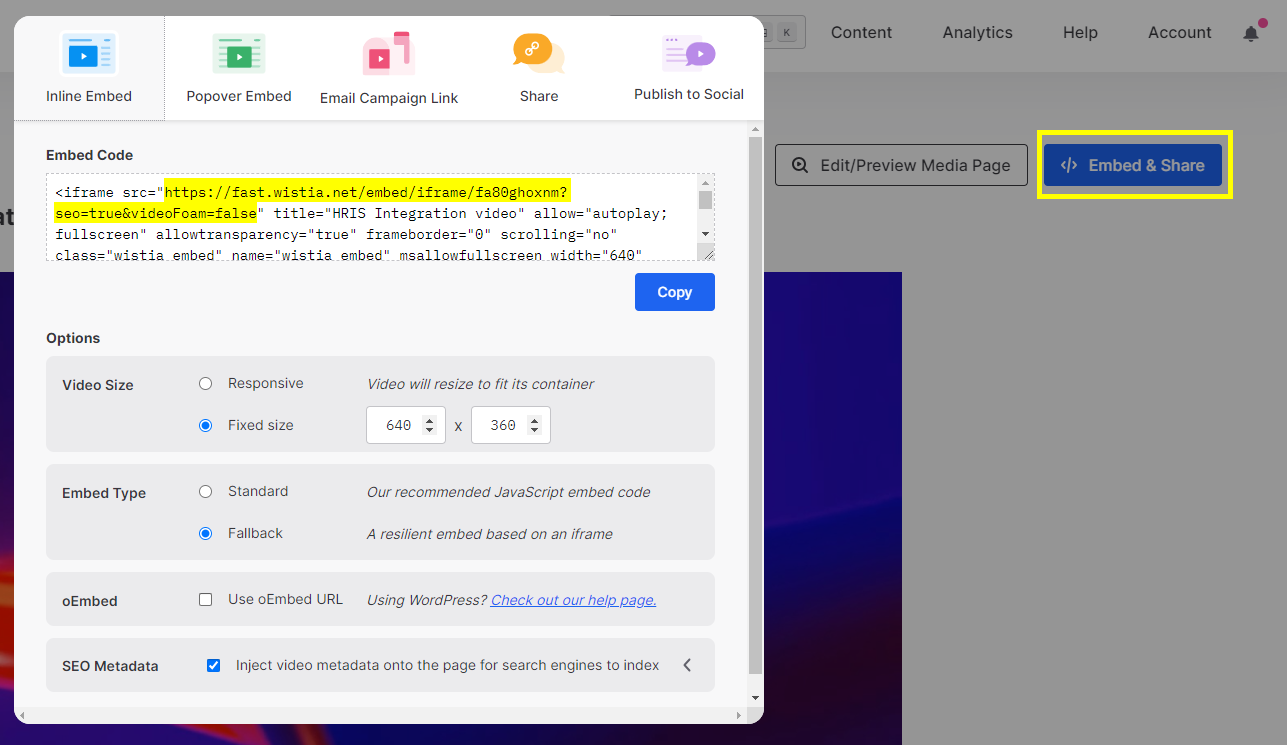Open the Email Campaign Link tab
Viewport: 1287px width, 745px height.
[389, 68]
